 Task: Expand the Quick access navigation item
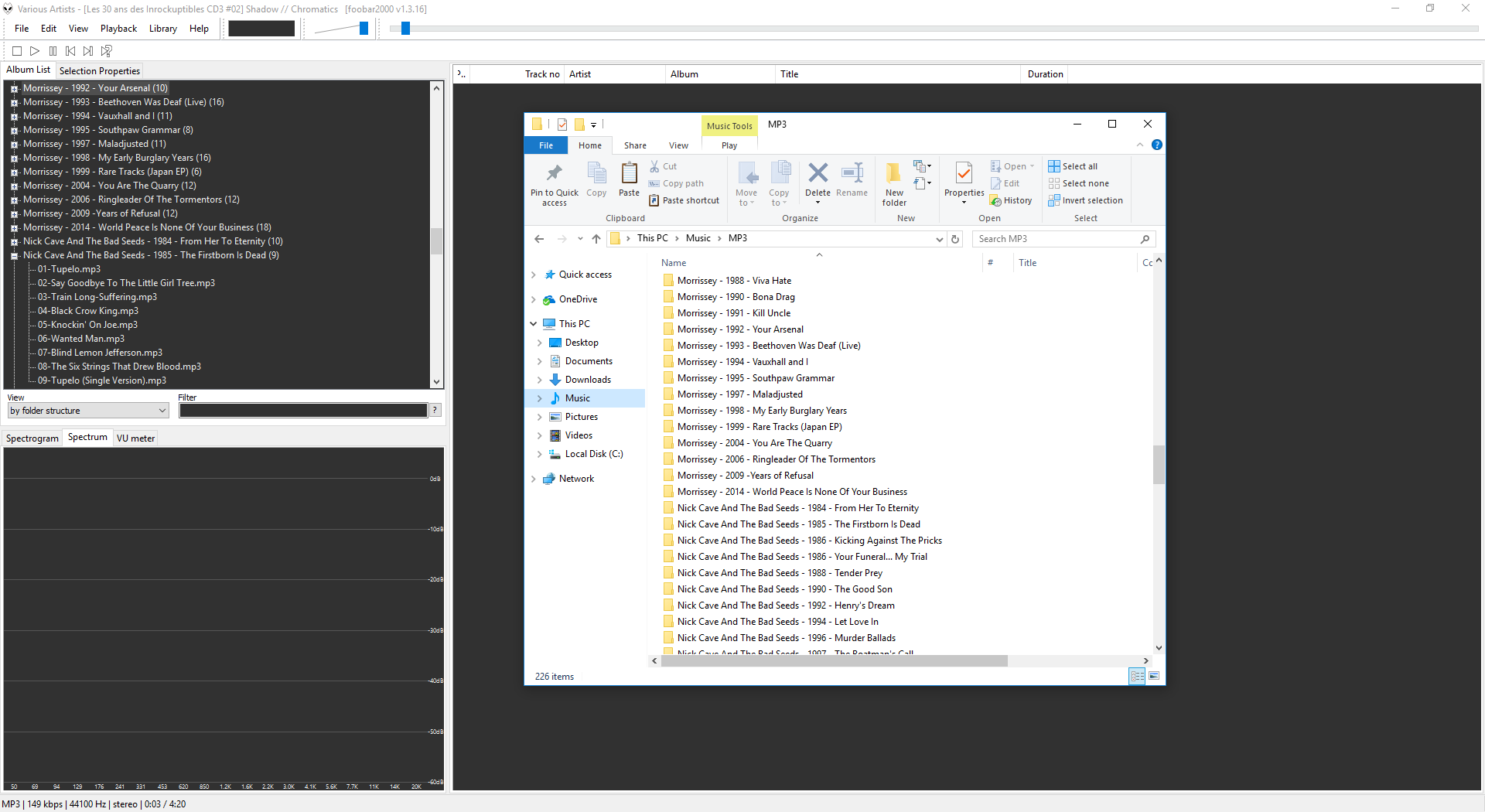[x=533, y=275]
